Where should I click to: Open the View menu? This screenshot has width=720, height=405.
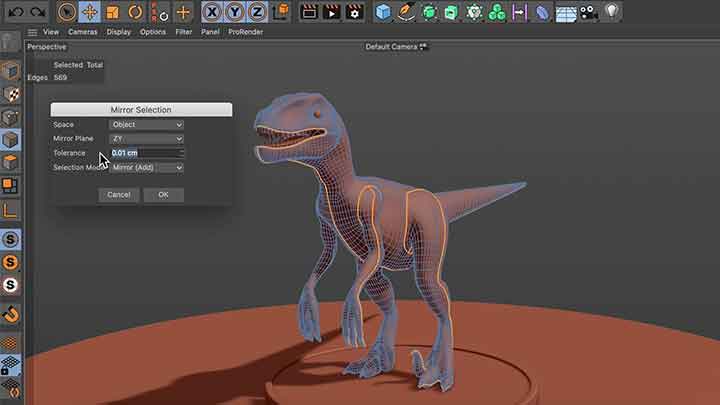[x=51, y=32]
